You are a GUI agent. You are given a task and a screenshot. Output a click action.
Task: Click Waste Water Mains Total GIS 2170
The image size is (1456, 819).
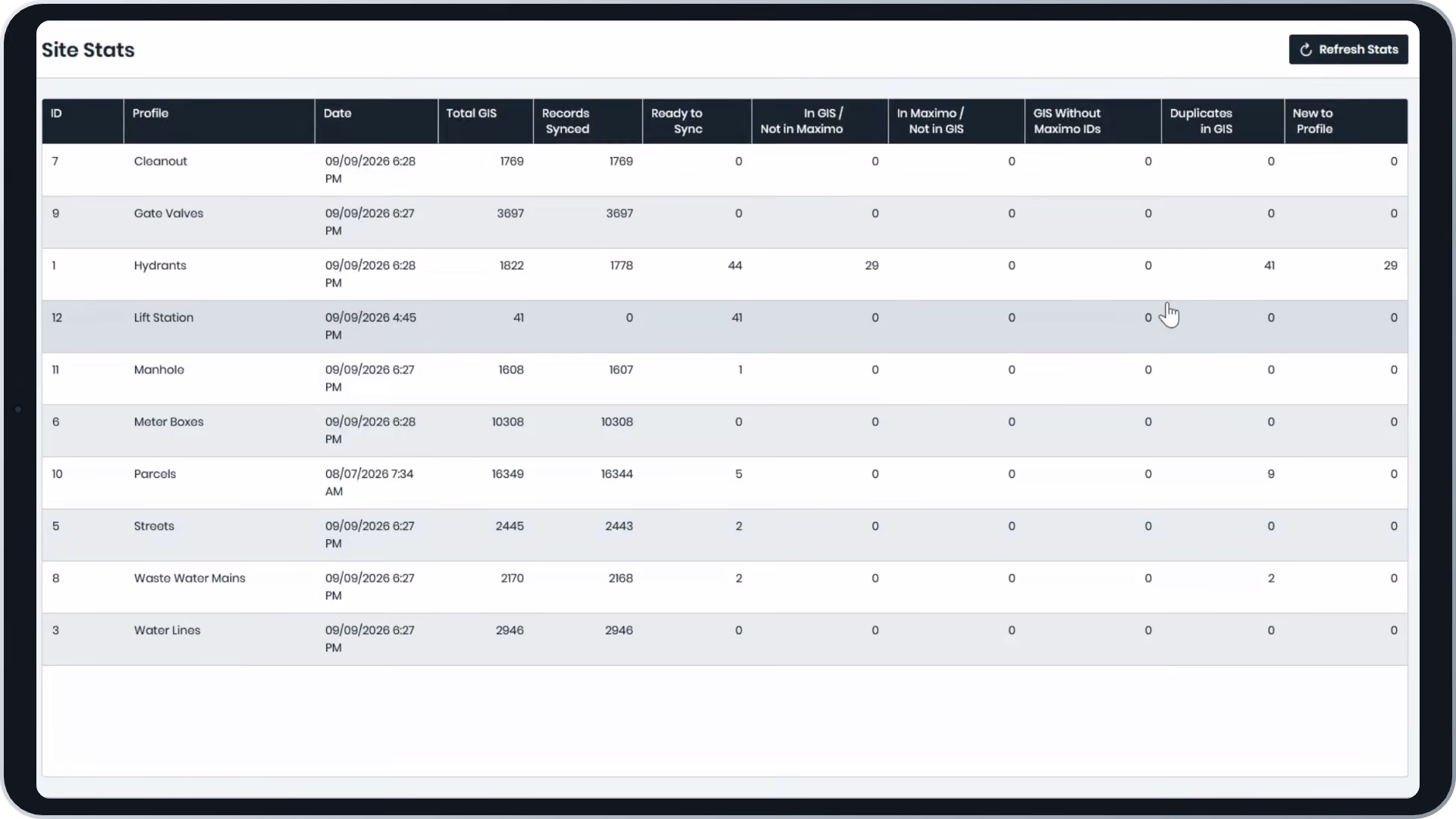pos(513,579)
